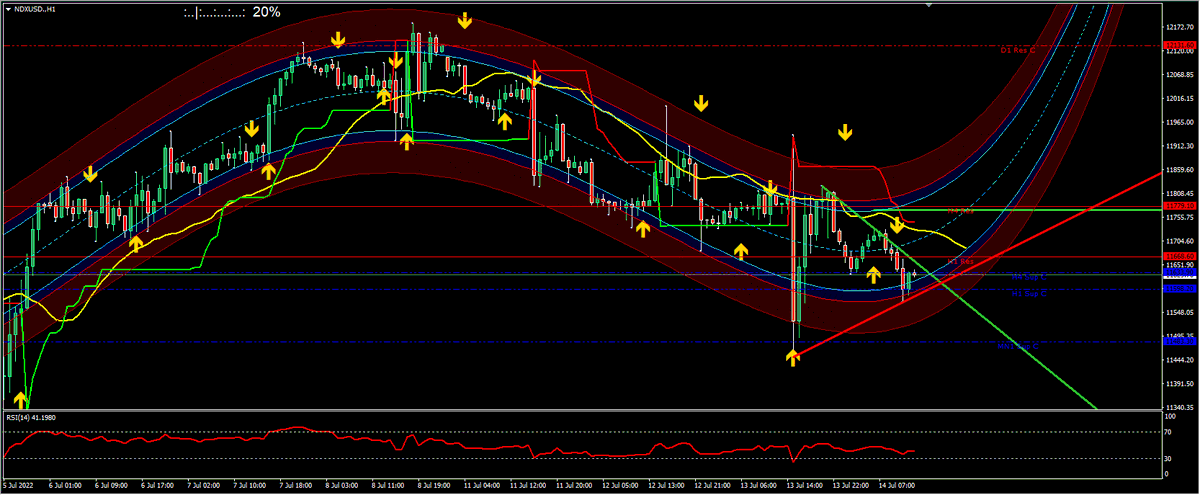
Task: Click the gray chart shift triangle marker
Action: (931, 5)
